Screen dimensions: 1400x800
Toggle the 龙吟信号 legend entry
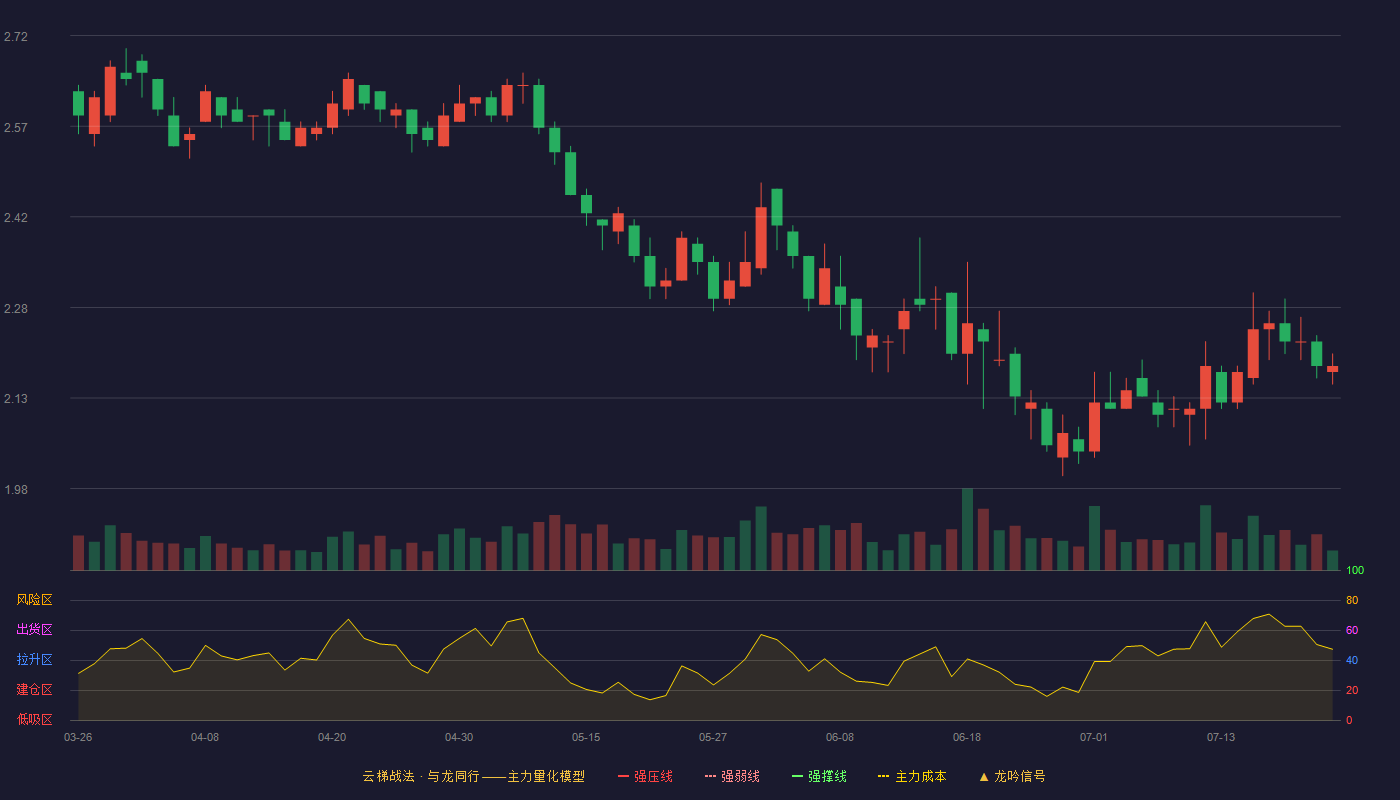(1012, 776)
